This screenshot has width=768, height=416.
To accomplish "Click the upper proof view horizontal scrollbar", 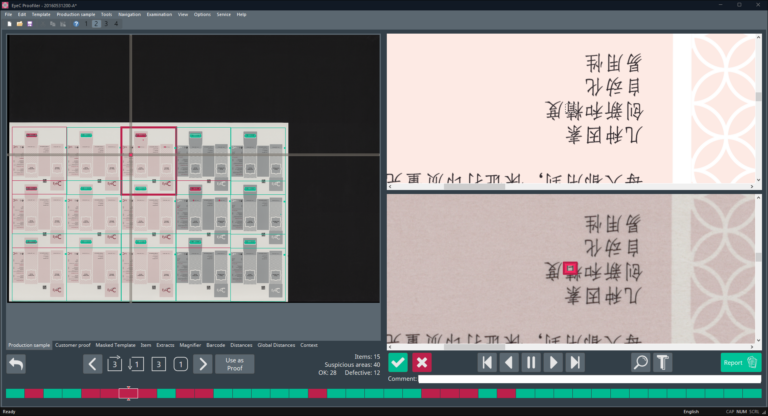I will point(571,187).
